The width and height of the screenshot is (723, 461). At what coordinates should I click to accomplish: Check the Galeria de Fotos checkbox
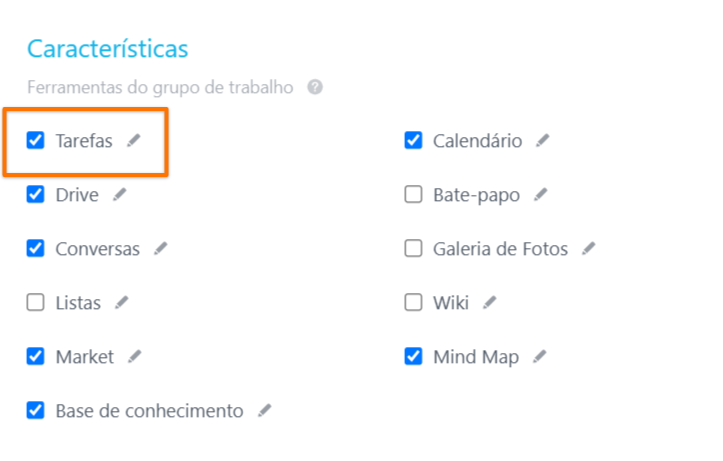(413, 248)
